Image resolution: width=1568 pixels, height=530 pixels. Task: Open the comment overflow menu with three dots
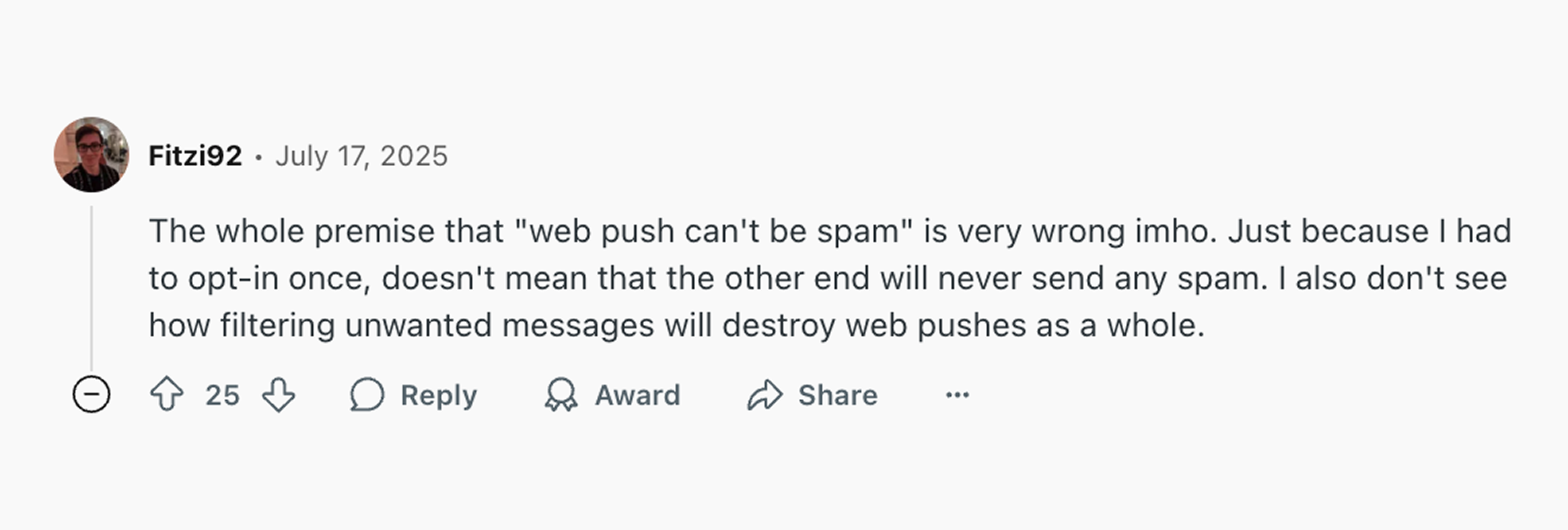tap(958, 395)
